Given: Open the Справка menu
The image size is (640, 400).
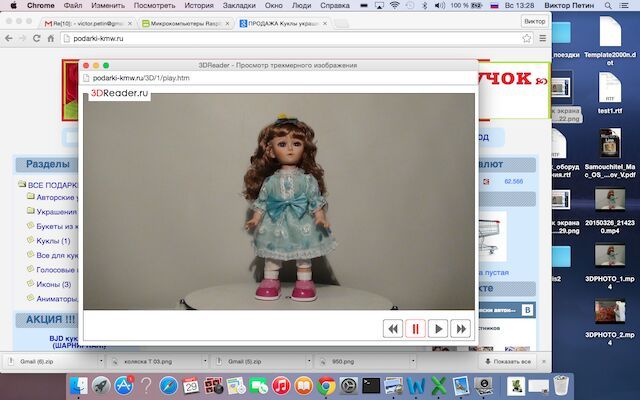Looking at the screenshot, I should pyautogui.click(x=335, y=5).
